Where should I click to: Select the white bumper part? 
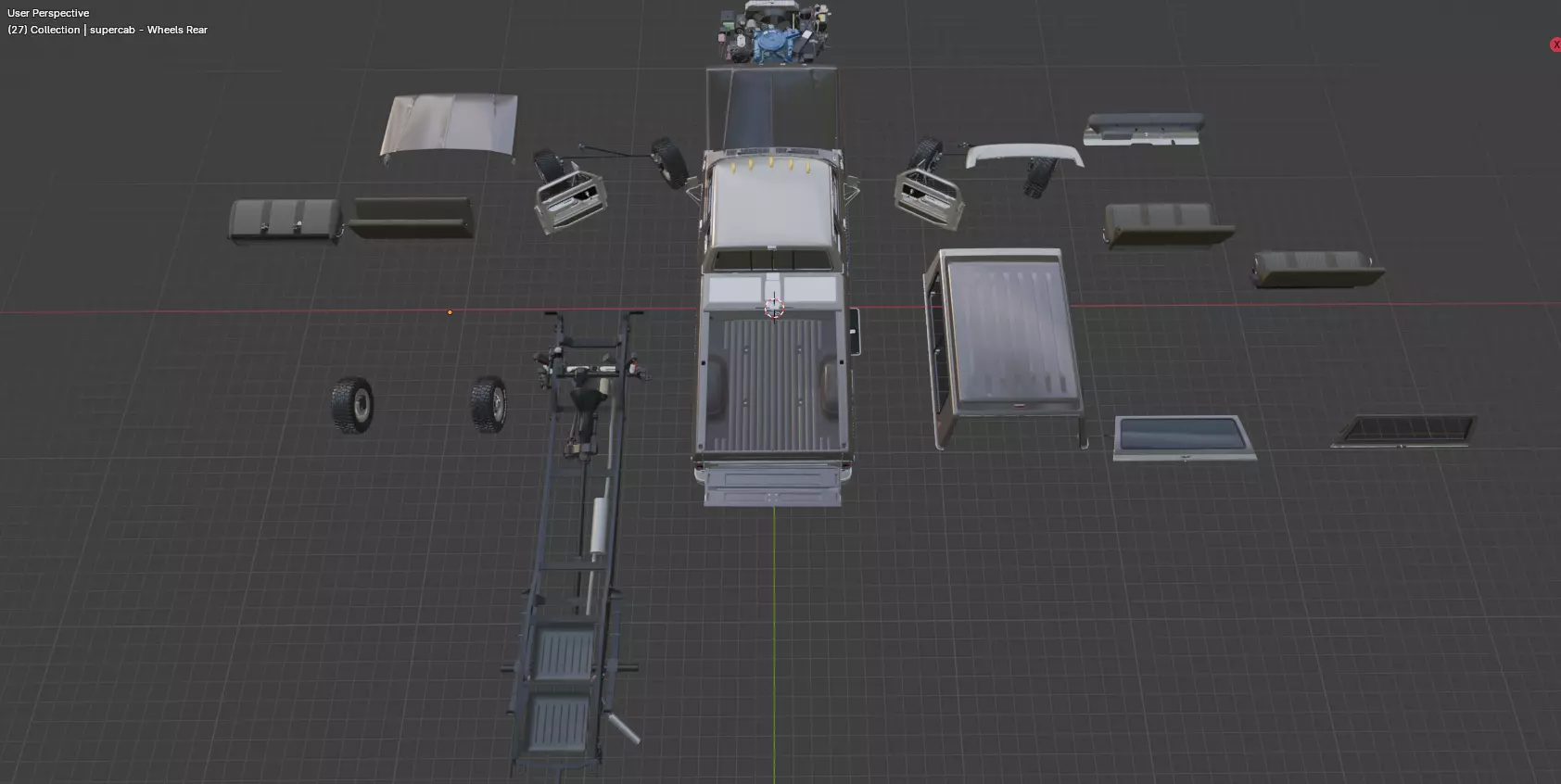coord(1023,155)
